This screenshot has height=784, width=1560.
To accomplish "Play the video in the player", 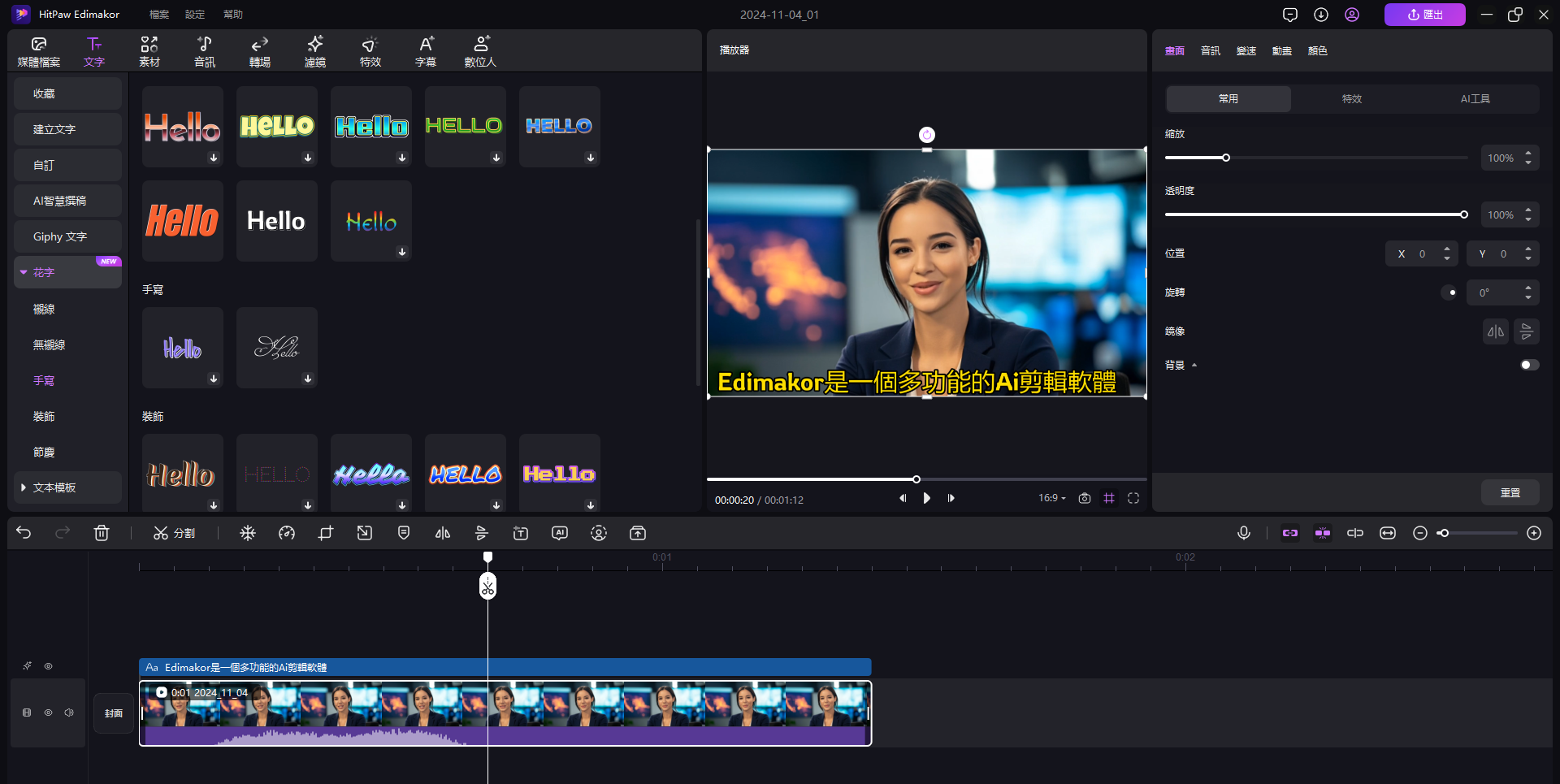I will (927, 498).
